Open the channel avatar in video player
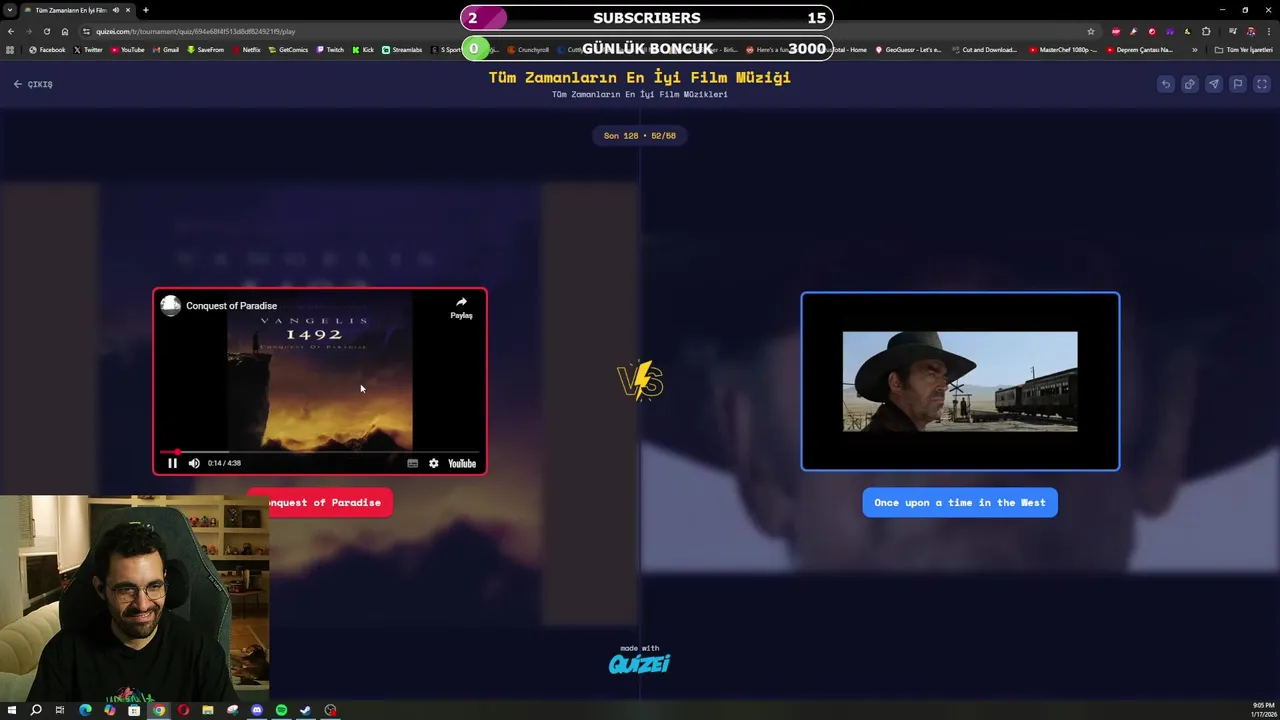The image size is (1280, 720). (x=171, y=306)
